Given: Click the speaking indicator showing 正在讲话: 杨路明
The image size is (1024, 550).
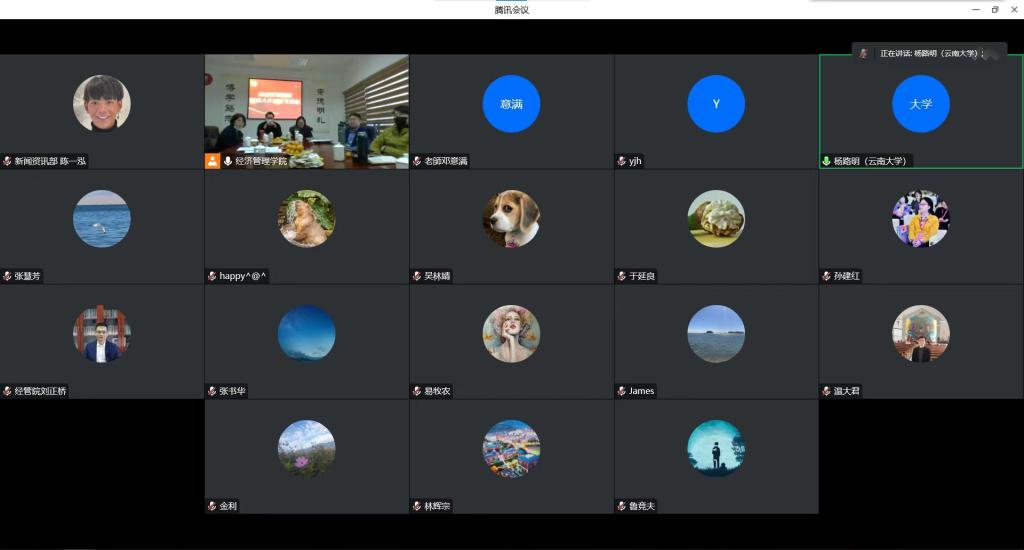Looking at the screenshot, I should [928, 53].
